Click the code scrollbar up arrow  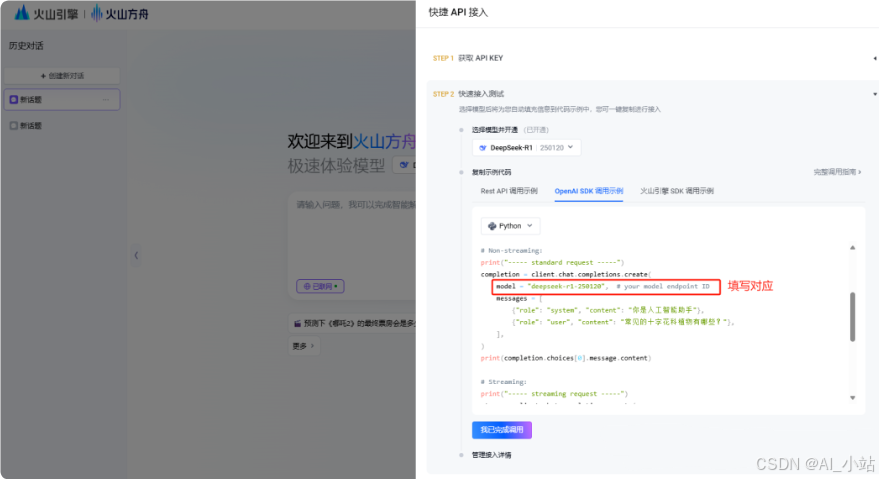click(853, 247)
